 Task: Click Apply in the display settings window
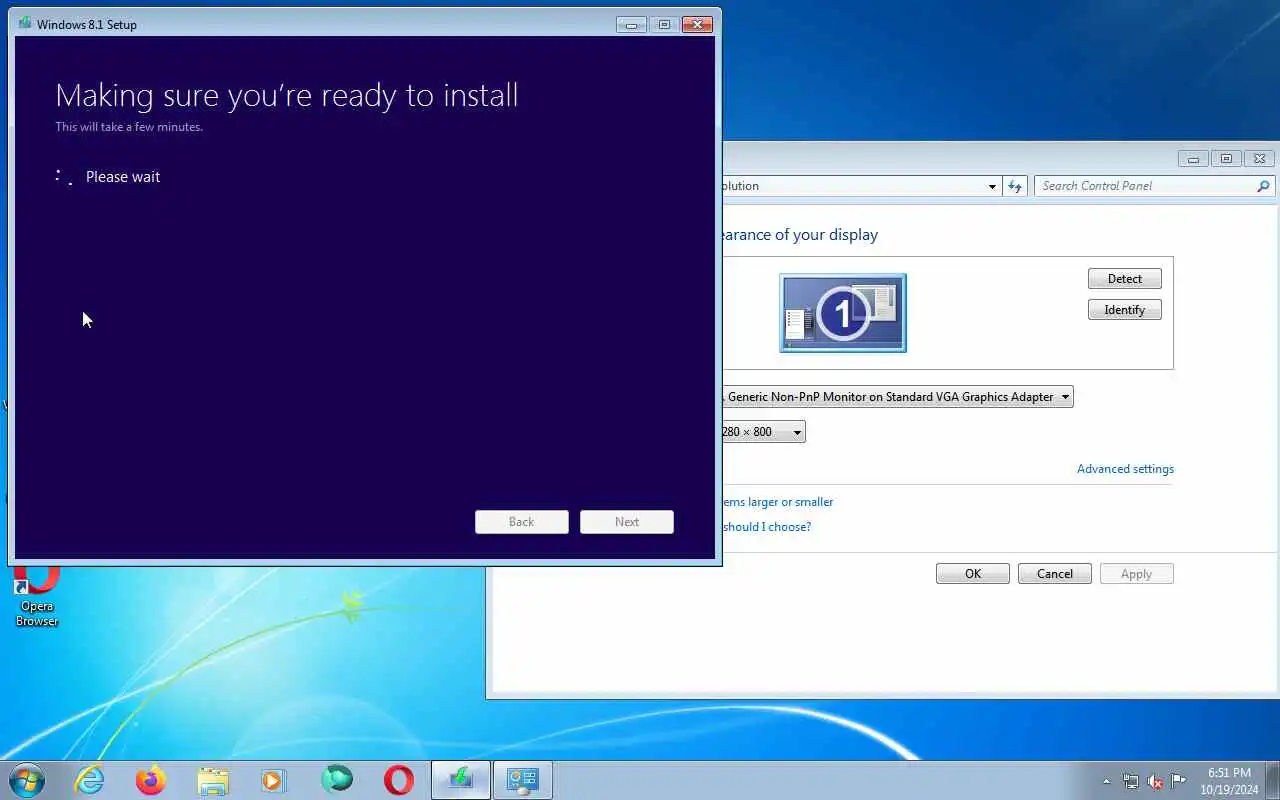[1137, 574]
